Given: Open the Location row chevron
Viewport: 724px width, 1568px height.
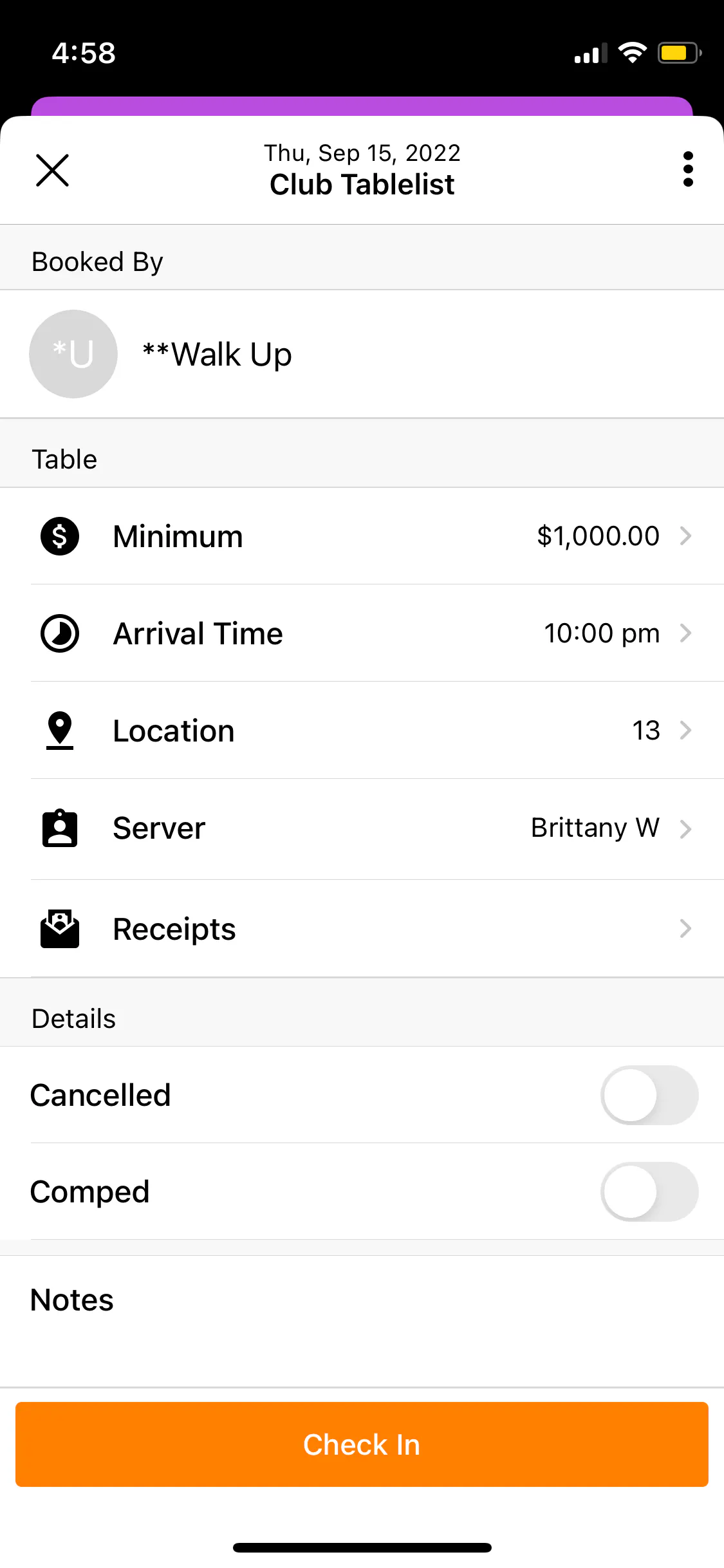Looking at the screenshot, I should (686, 731).
